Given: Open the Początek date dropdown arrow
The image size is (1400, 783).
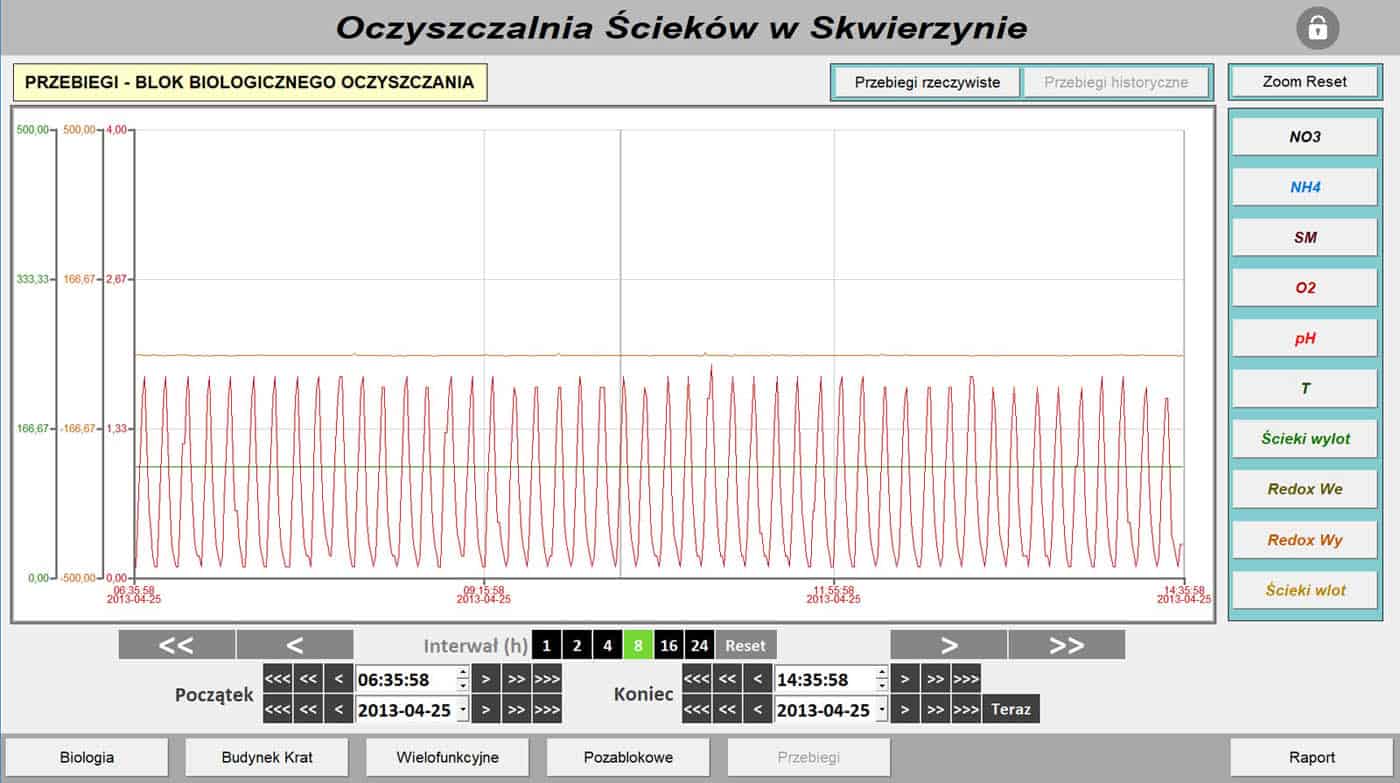Looking at the screenshot, I should coord(462,710).
